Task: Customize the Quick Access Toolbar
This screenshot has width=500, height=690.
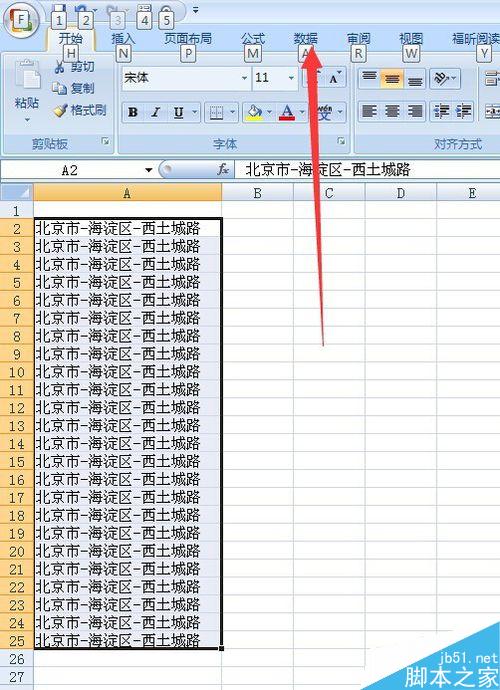Action: point(195,10)
